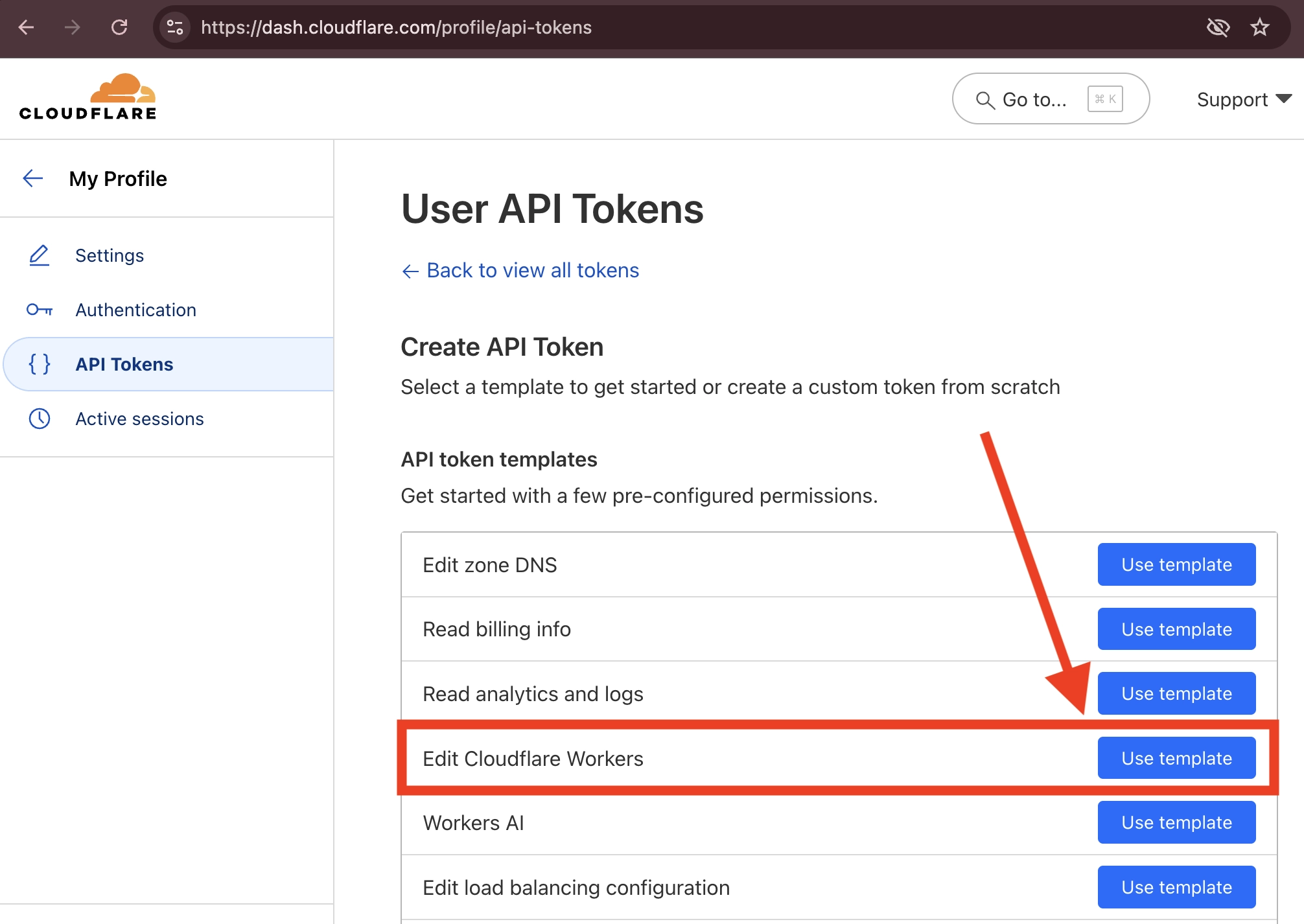Open the Go to... search box
Image resolution: width=1304 pixels, height=924 pixels.
point(1051,99)
